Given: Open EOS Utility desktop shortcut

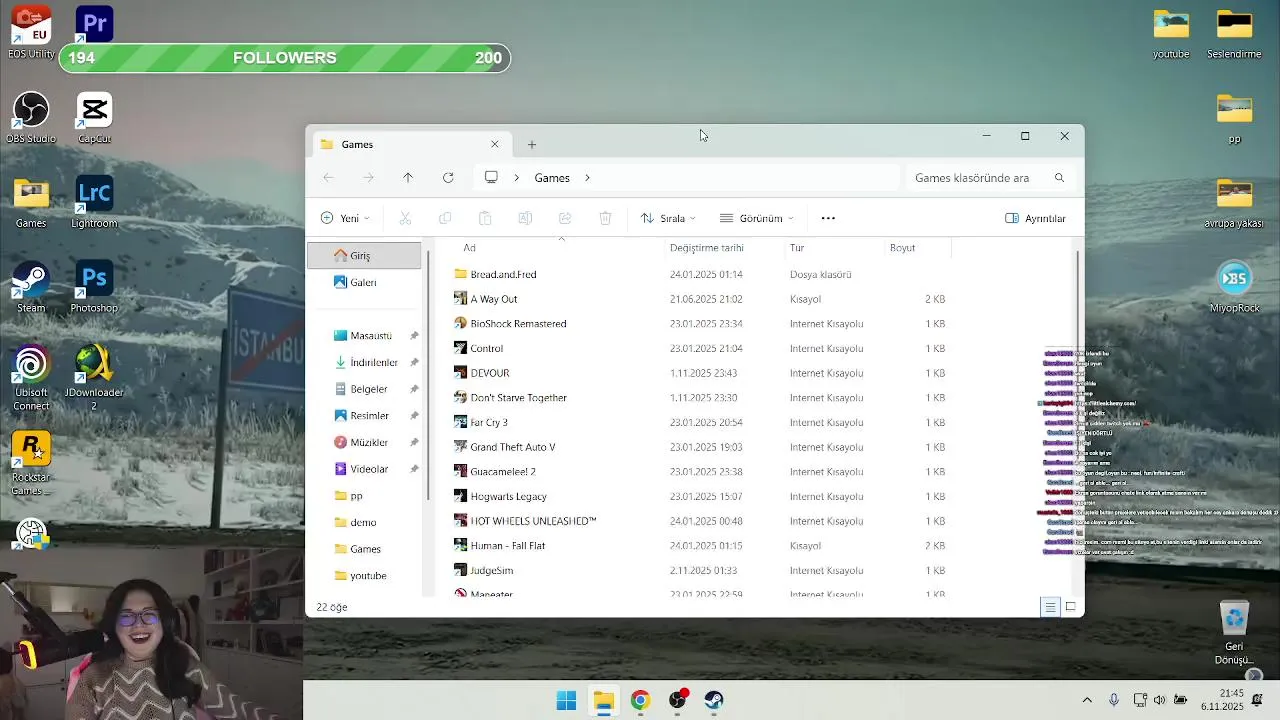Looking at the screenshot, I should [x=31, y=33].
